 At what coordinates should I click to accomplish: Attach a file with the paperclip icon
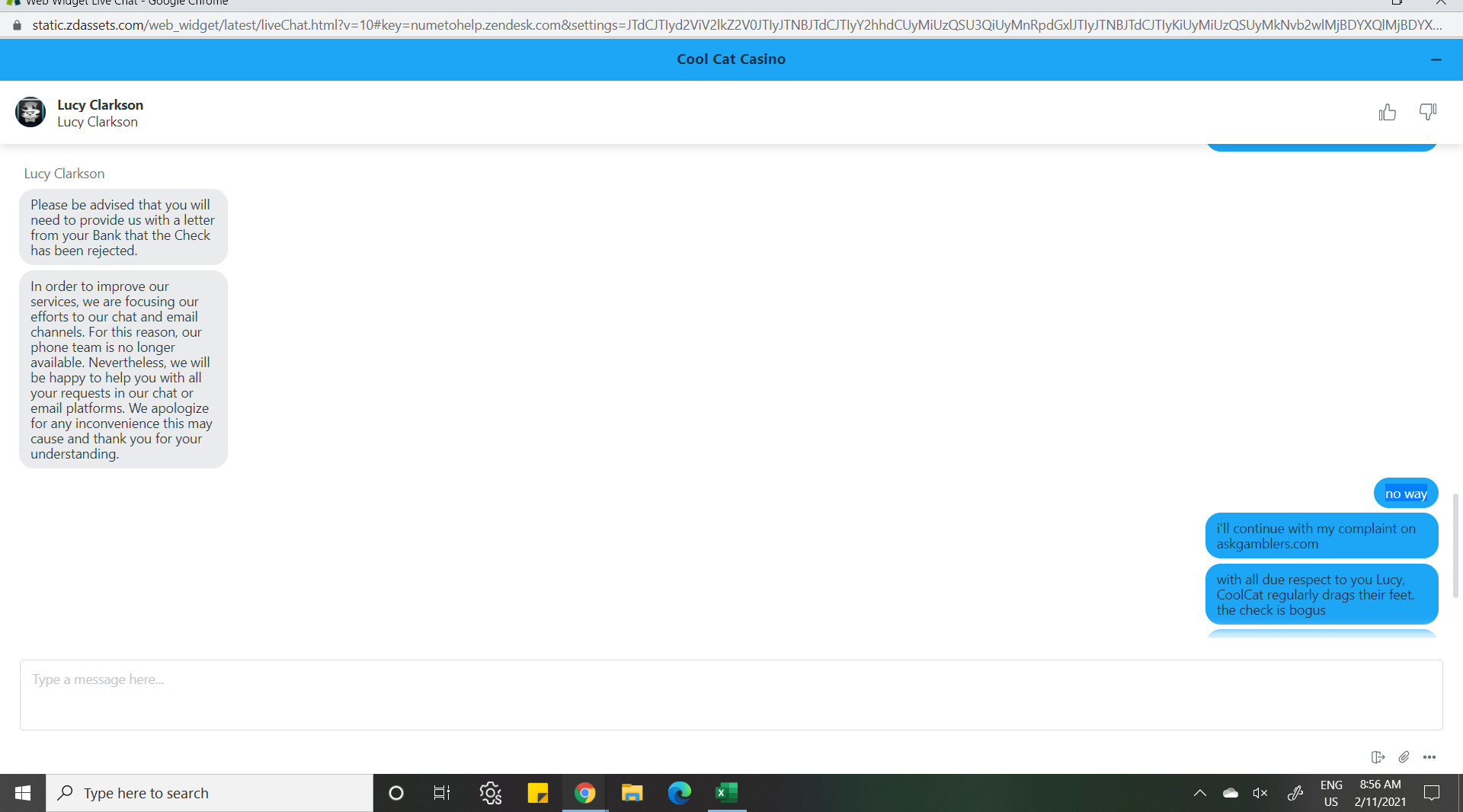(1404, 757)
